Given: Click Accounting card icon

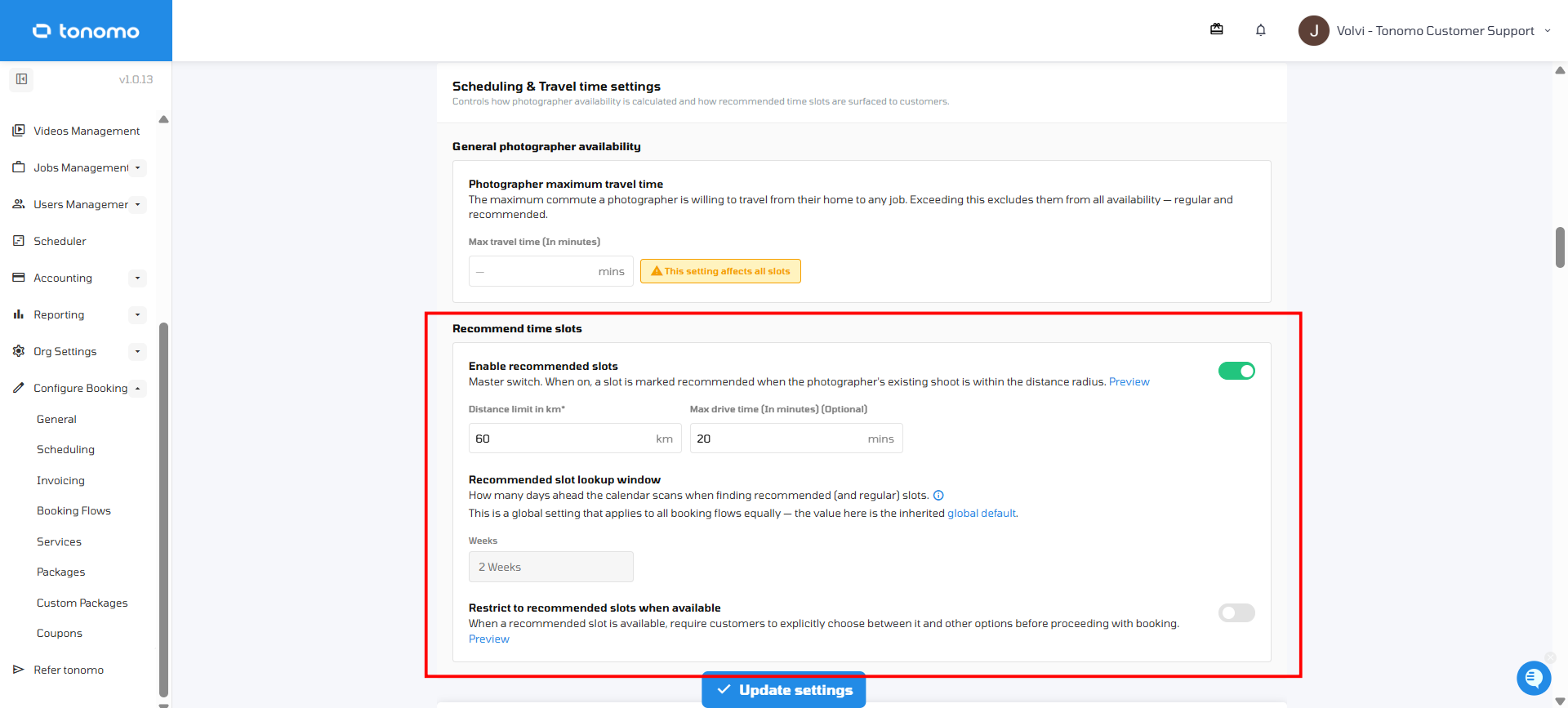Looking at the screenshot, I should tap(19, 278).
